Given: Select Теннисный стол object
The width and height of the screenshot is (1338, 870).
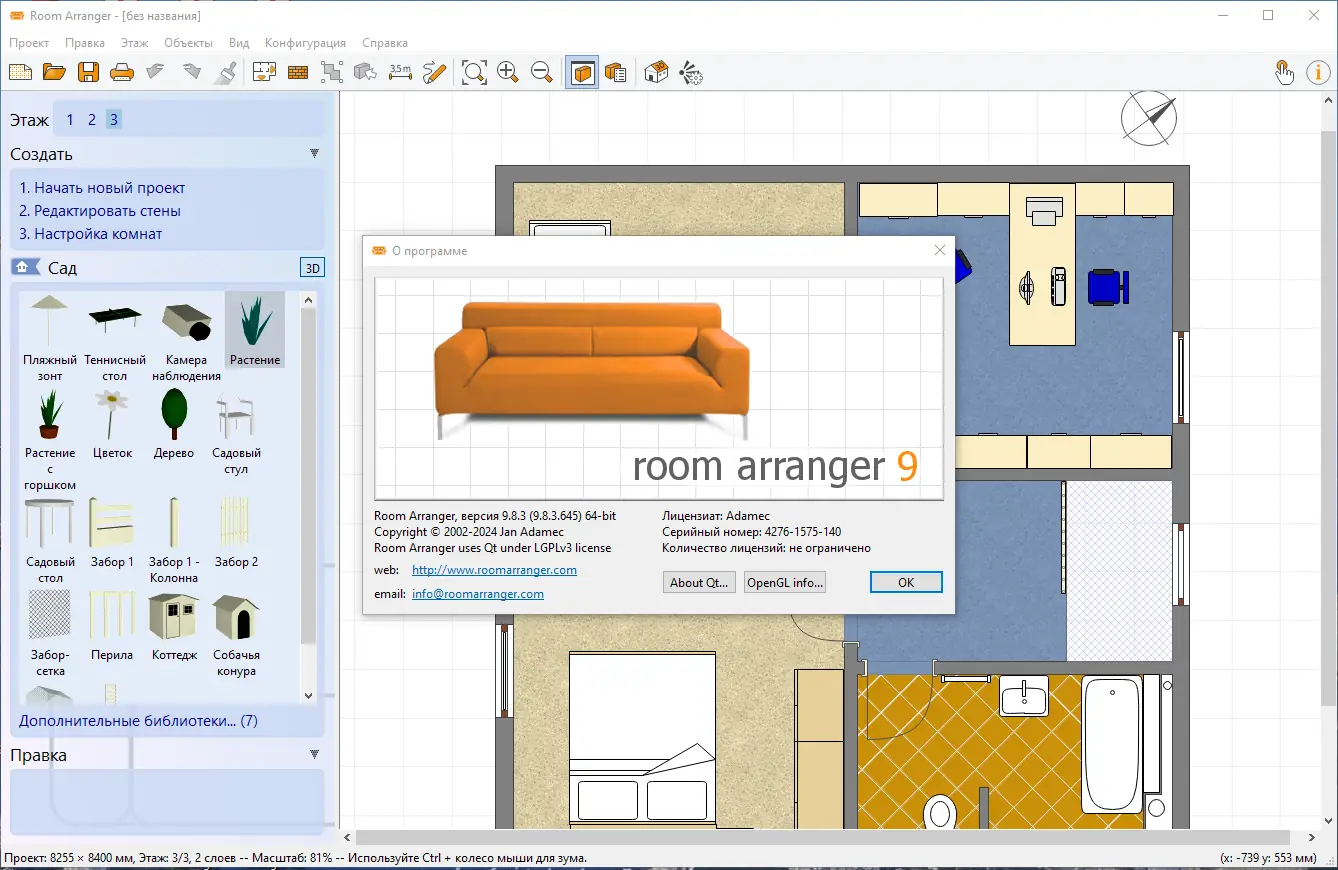Looking at the screenshot, I should [x=115, y=337].
